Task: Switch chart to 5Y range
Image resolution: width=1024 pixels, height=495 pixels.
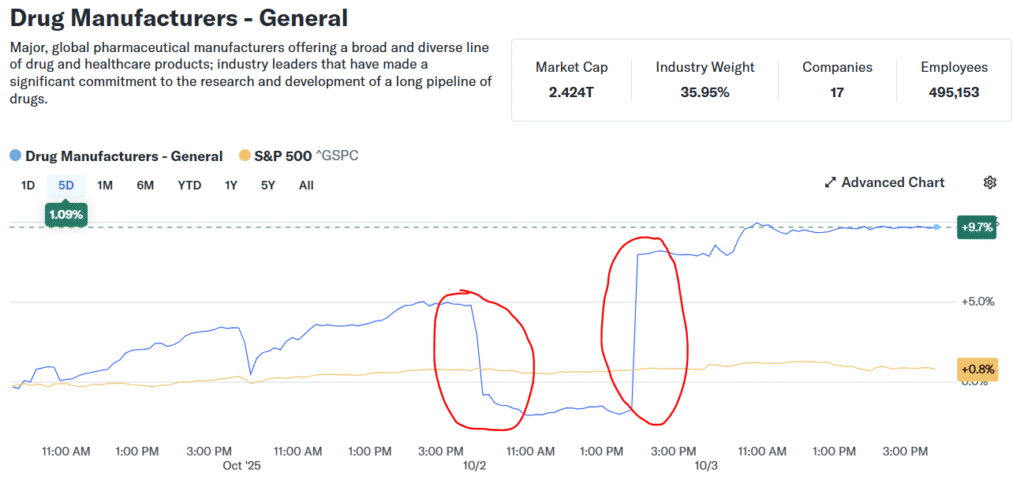Action: click(268, 185)
